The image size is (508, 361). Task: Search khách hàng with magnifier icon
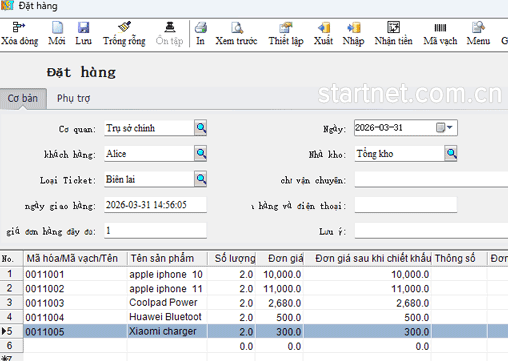pos(201,153)
